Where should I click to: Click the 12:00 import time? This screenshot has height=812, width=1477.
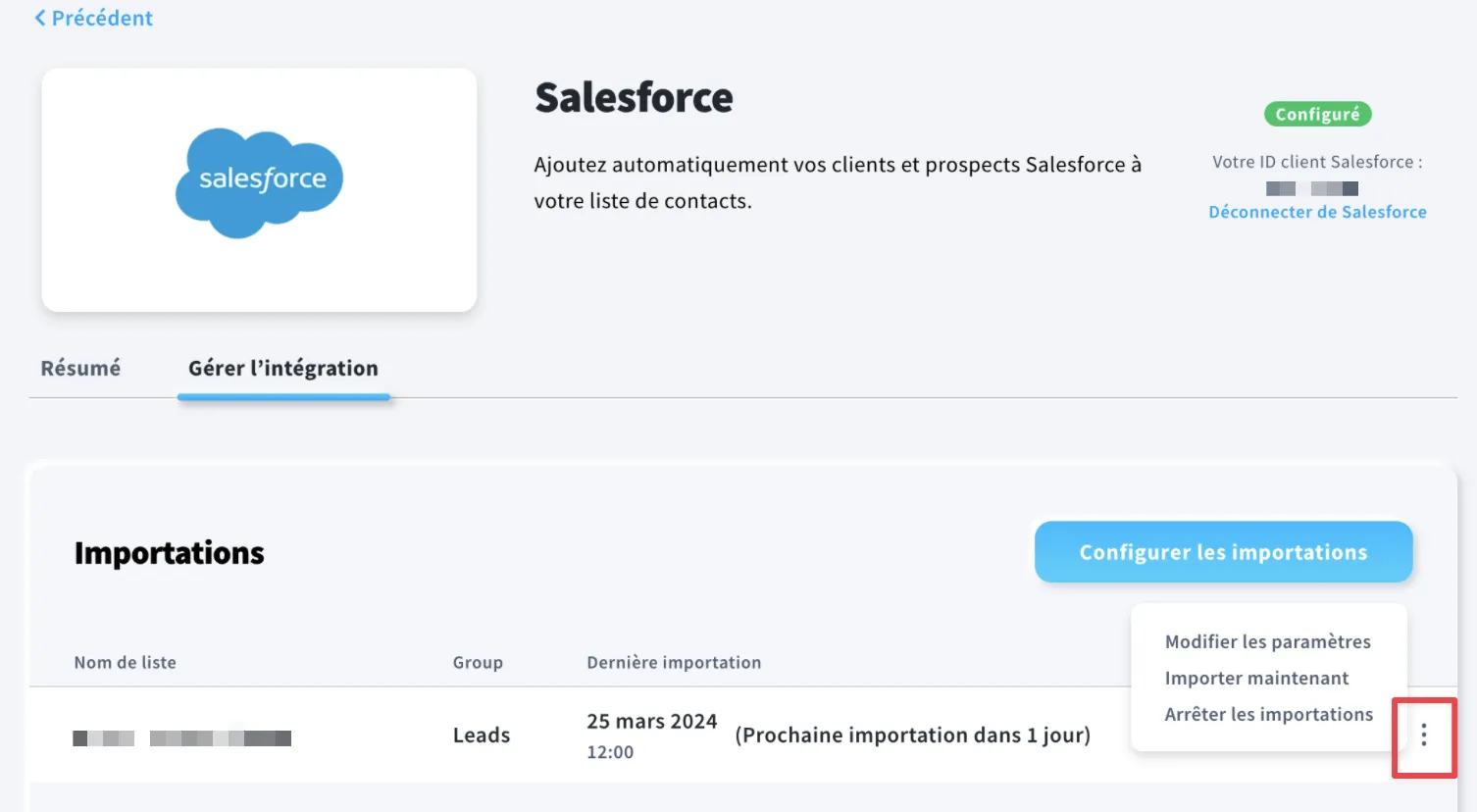click(x=610, y=752)
